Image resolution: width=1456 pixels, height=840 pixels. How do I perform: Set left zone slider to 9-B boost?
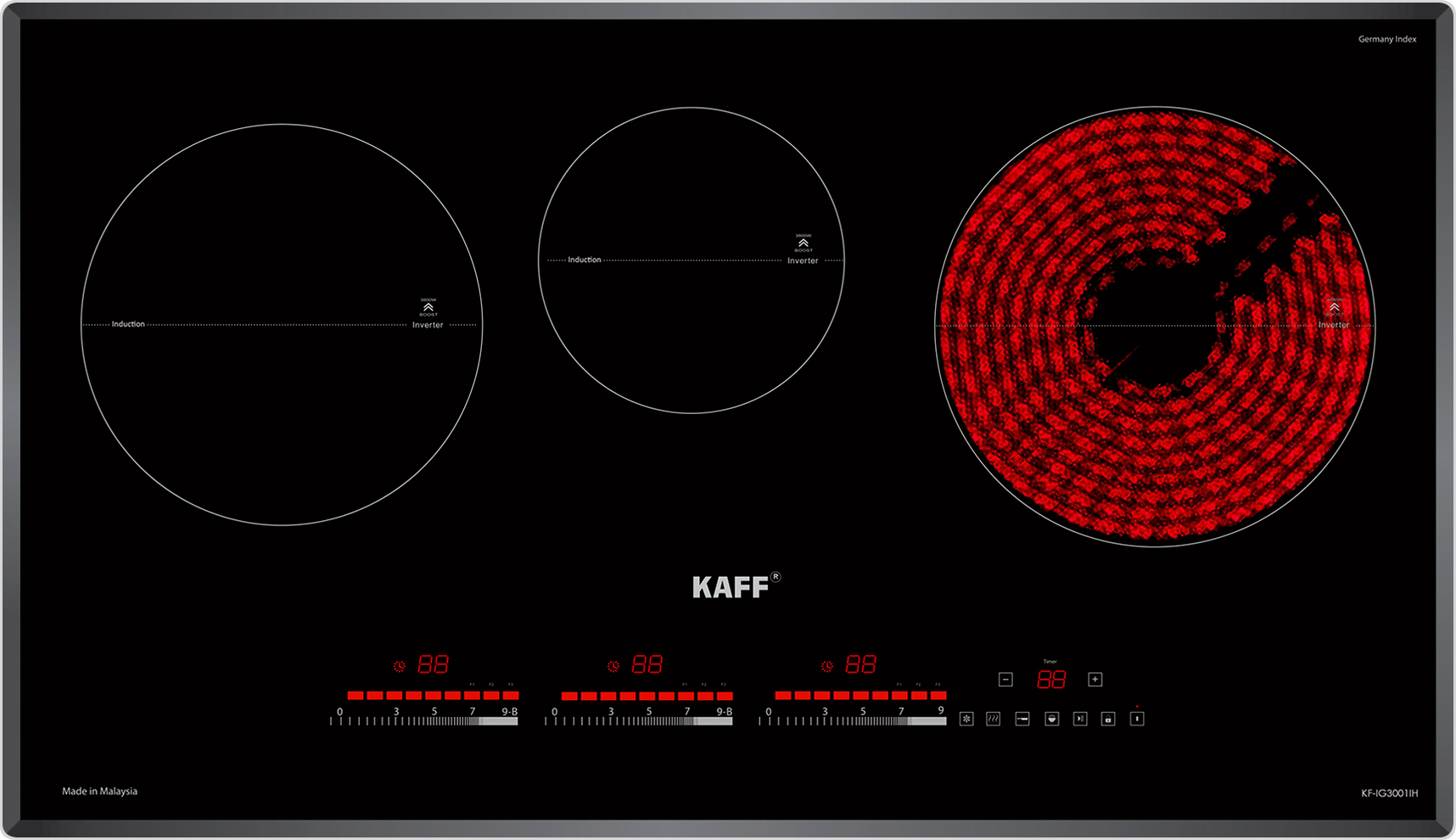click(x=510, y=720)
